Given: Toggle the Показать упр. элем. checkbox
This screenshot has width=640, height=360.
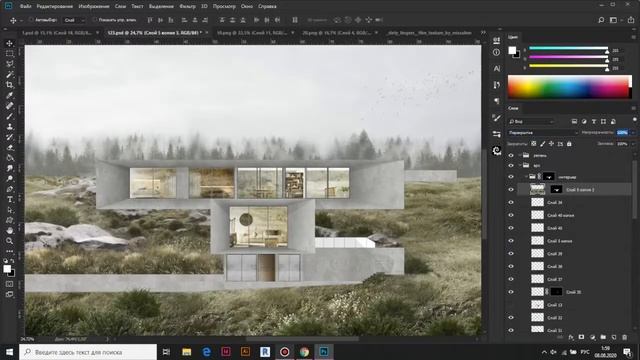Looking at the screenshot, I should pos(94,20).
